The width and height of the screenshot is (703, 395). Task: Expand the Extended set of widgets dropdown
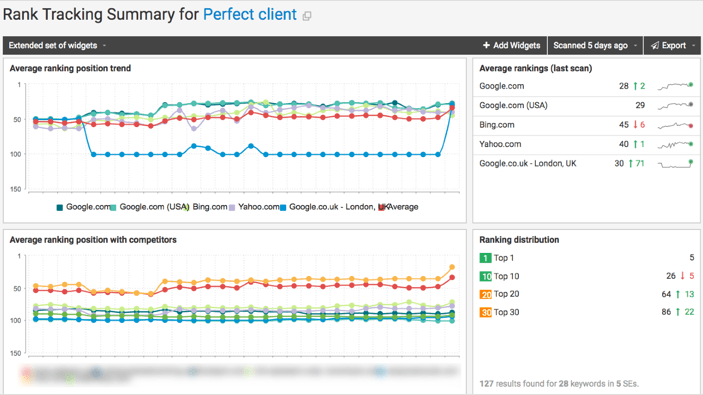click(x=57, y=45)
